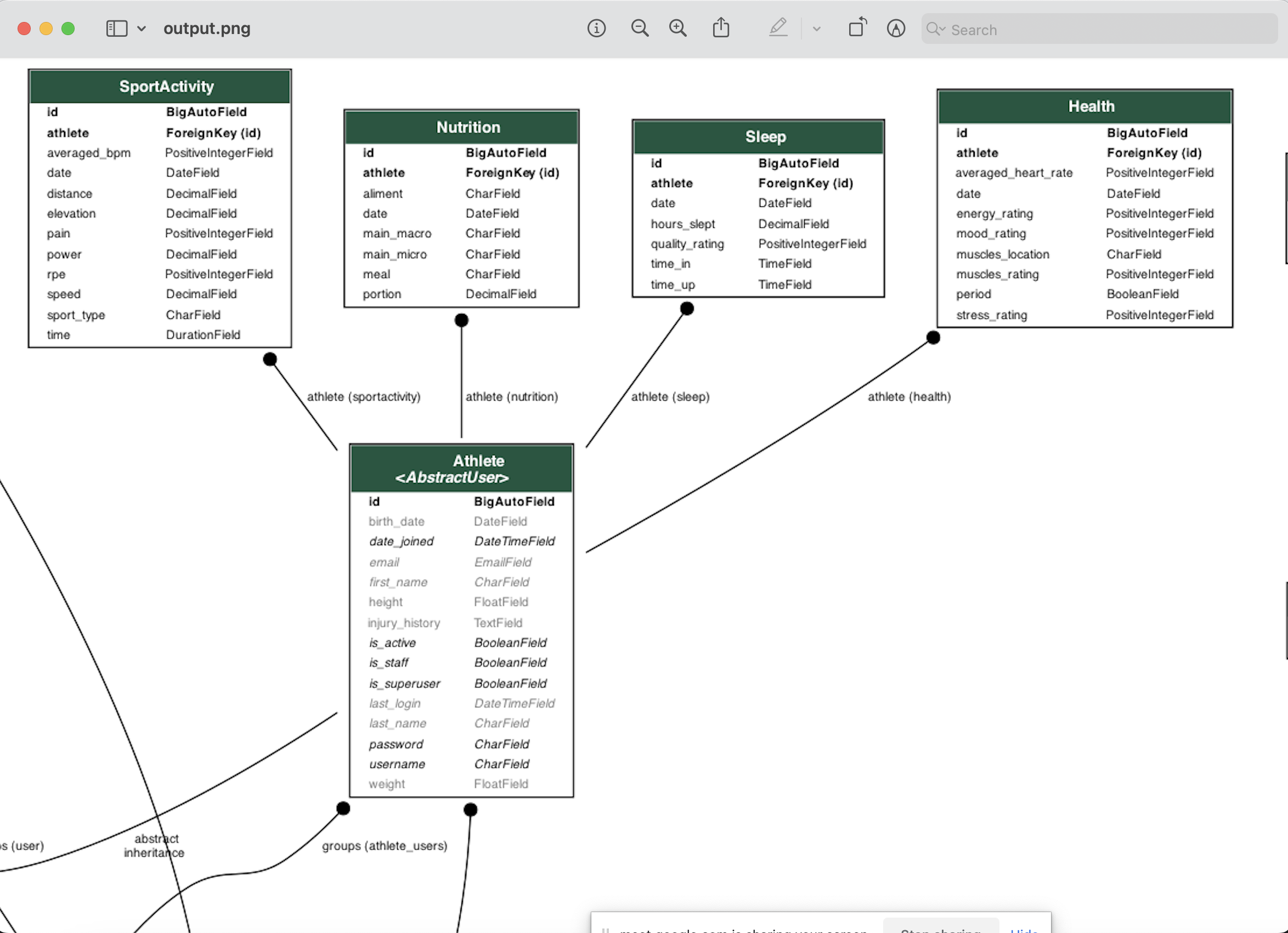
Task: Click the Hide link in sharing bar
Action: click(1024, 929)
